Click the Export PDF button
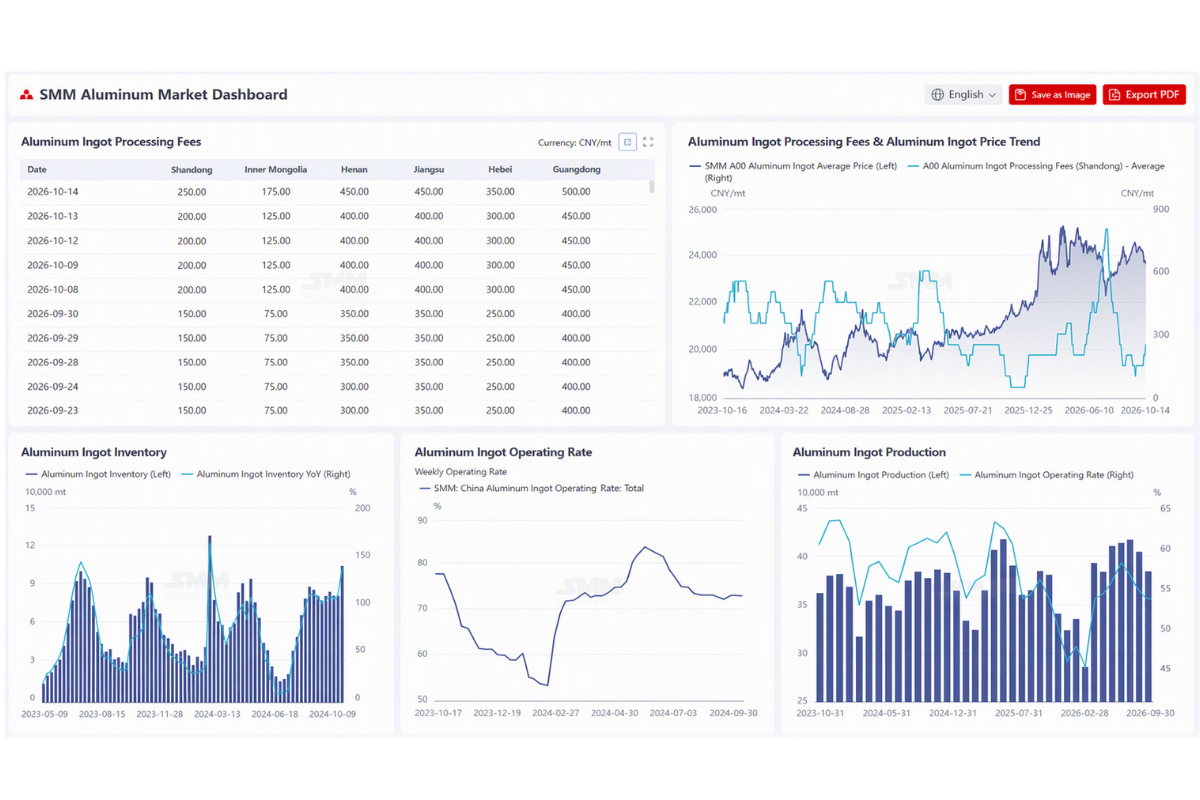Viewport: 1200px width, 800px height. tap(1144, 95)
